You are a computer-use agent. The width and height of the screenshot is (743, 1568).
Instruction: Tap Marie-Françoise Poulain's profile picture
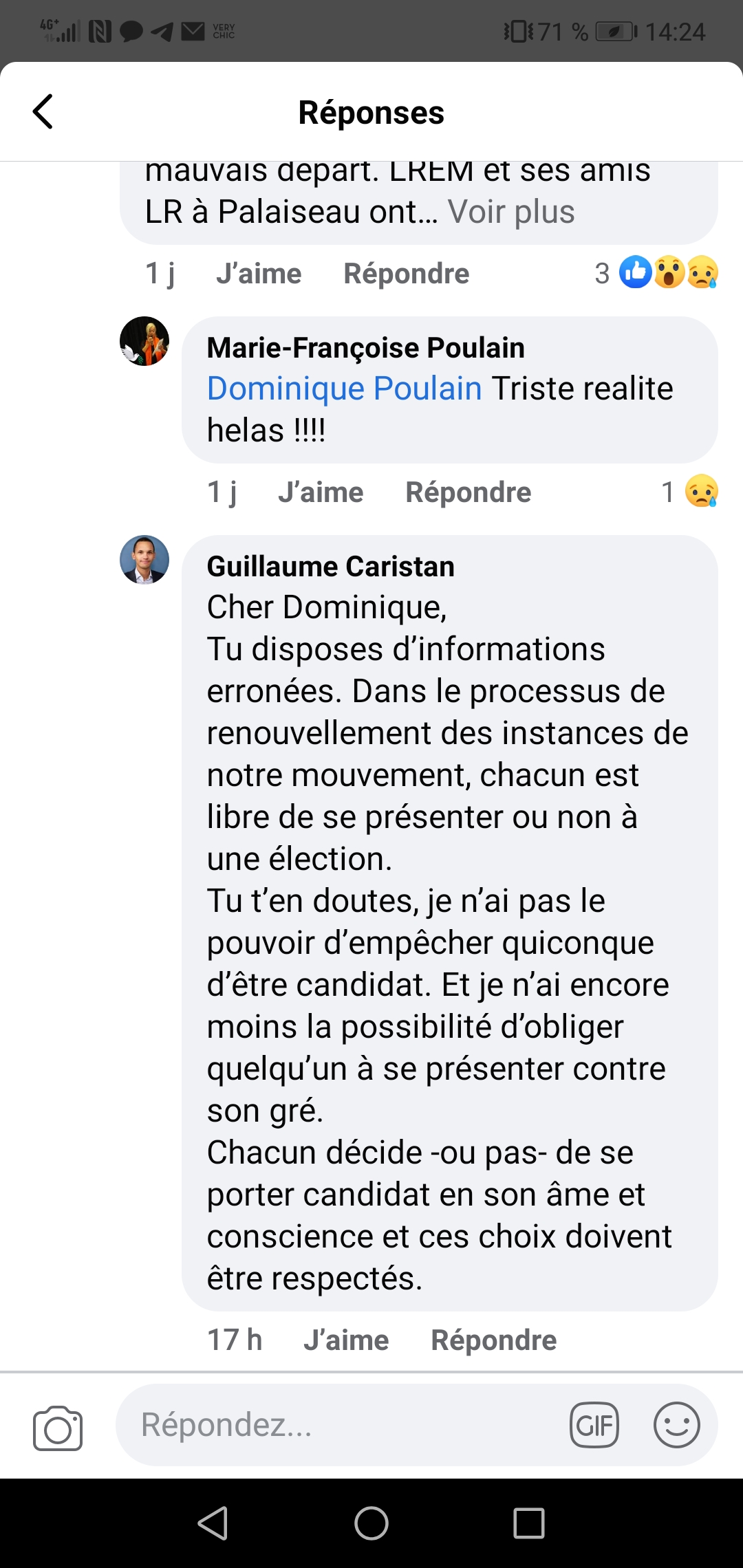(x=144, y=341)
